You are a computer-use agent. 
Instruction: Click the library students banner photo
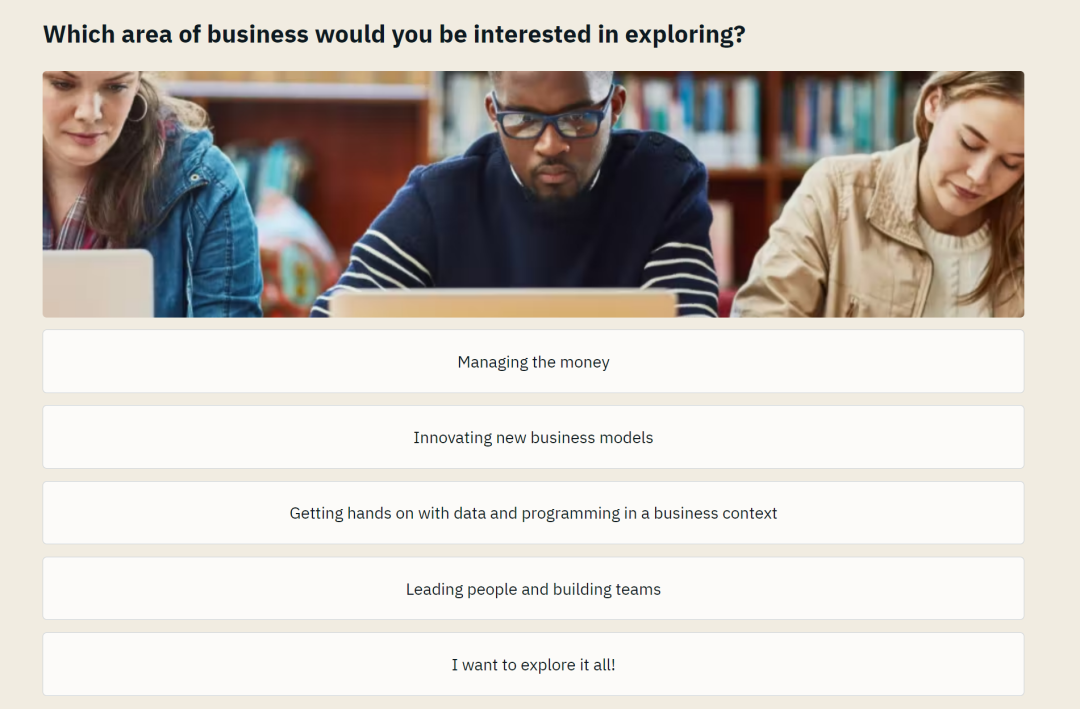point(533,194)
